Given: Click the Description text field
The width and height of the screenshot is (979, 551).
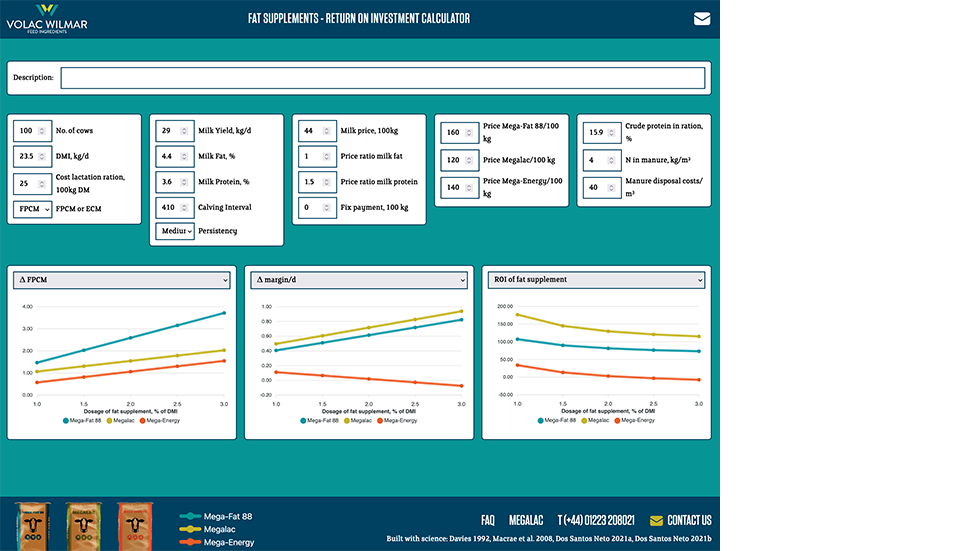Looking at the screenshot, I should coord(382,77).
